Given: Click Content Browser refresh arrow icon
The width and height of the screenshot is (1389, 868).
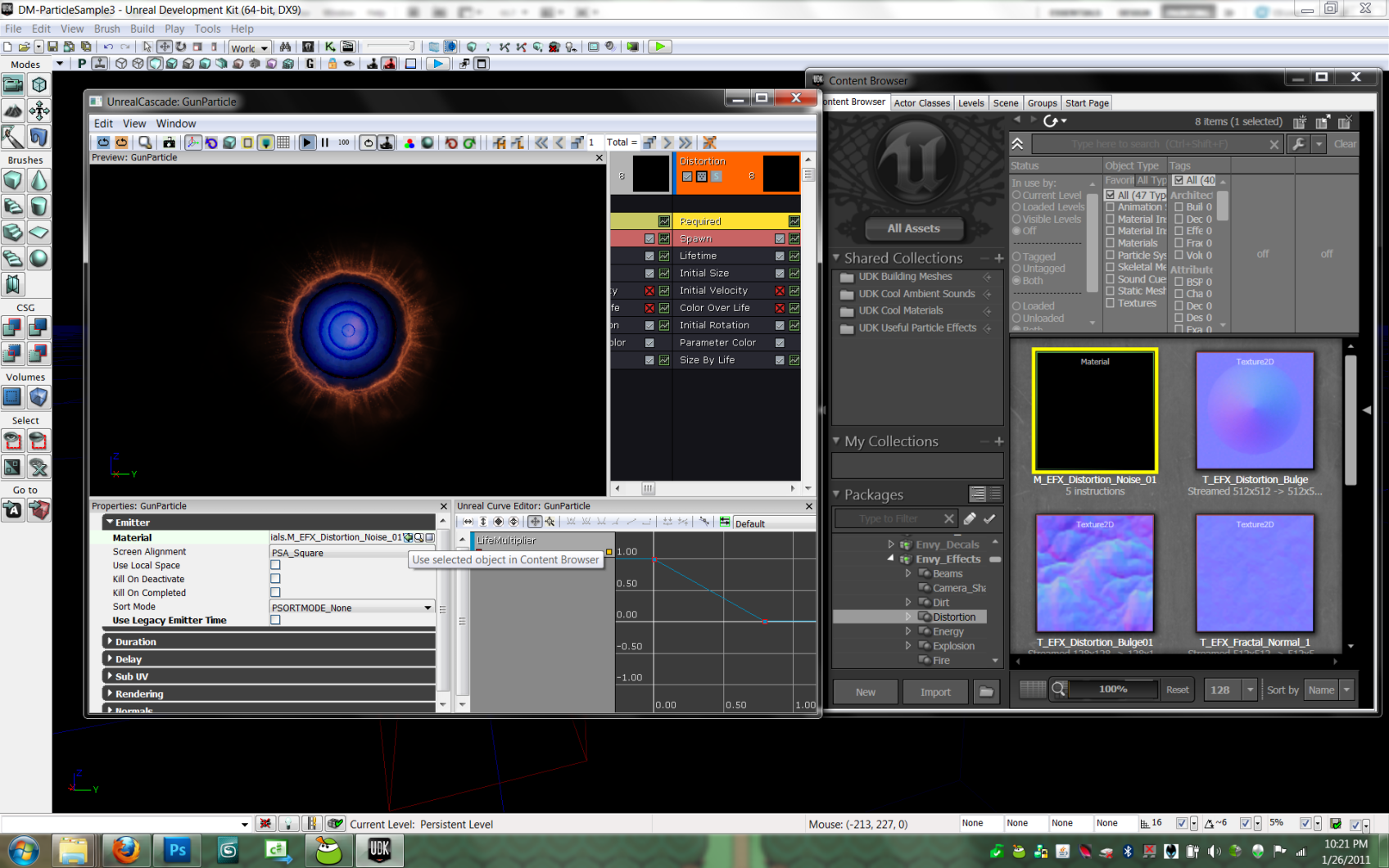Looking at the screenshot, I should (1052, 121).
